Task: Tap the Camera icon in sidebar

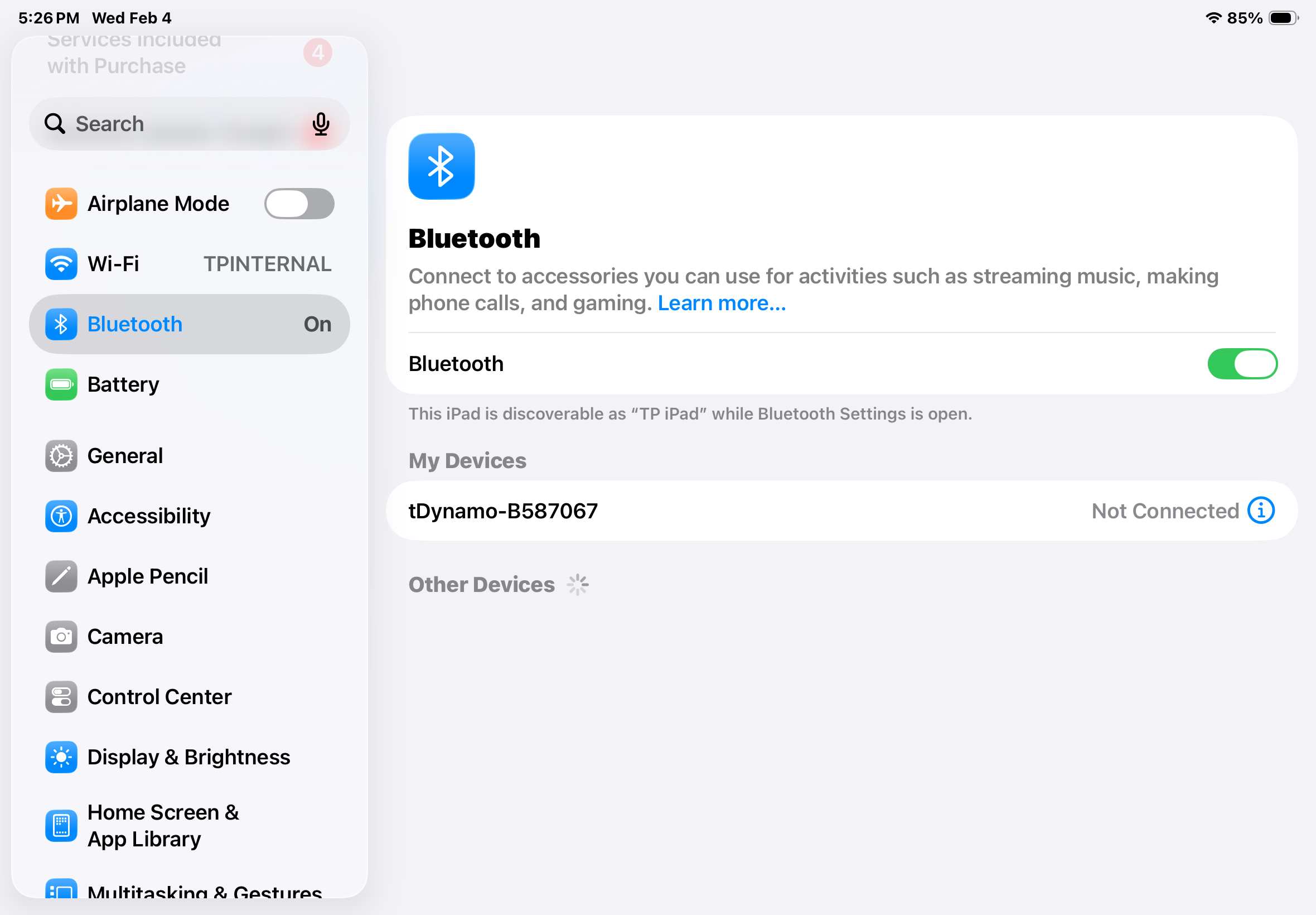Action: pyautogui.click(x=61, y=637)
